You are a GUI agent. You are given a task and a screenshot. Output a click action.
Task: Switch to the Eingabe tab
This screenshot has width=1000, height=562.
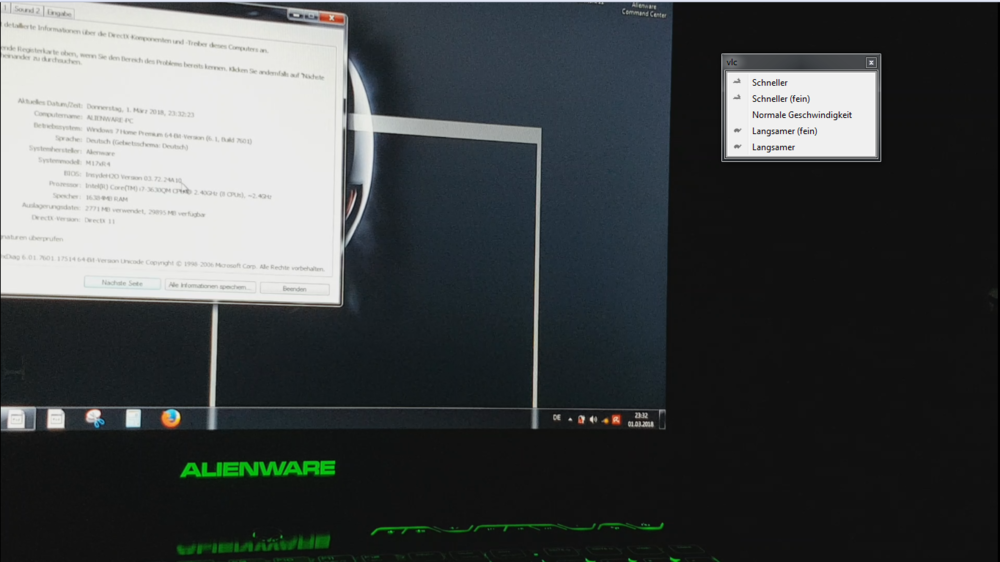(60, 12)
